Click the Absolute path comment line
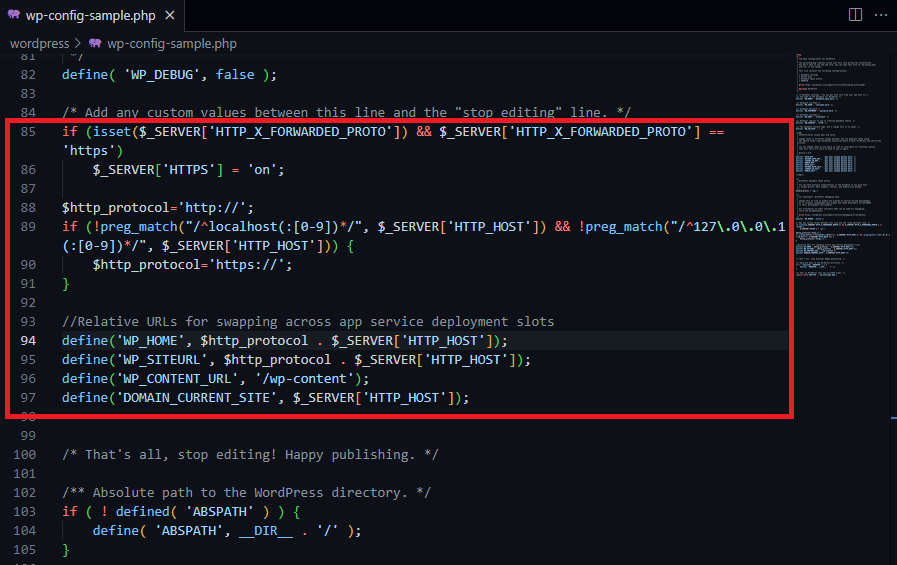 point(246,492)
